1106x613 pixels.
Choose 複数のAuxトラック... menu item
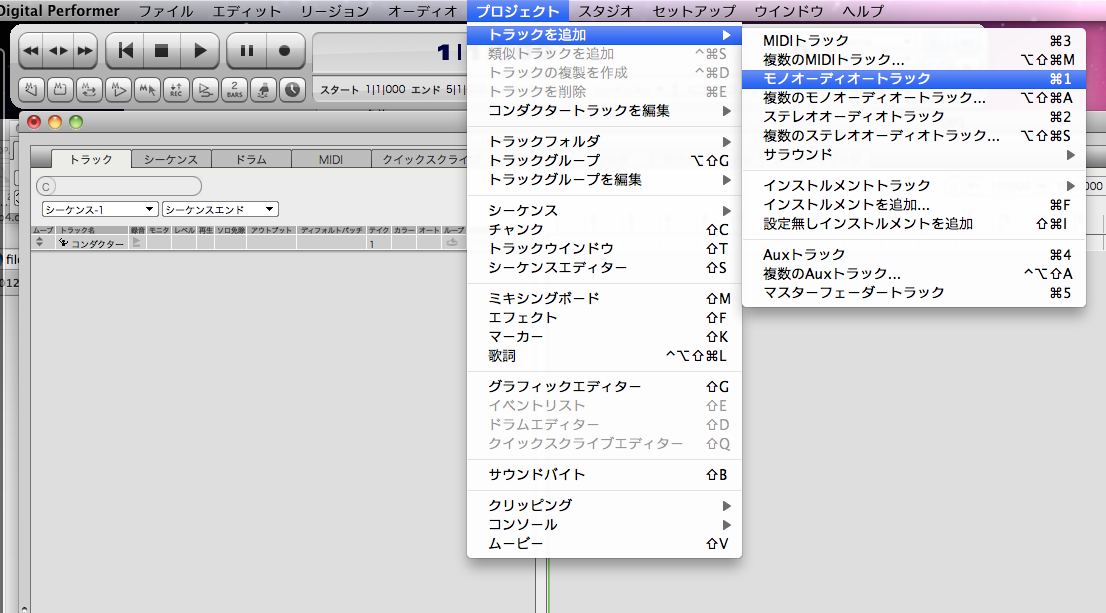(x=913, y=274)
